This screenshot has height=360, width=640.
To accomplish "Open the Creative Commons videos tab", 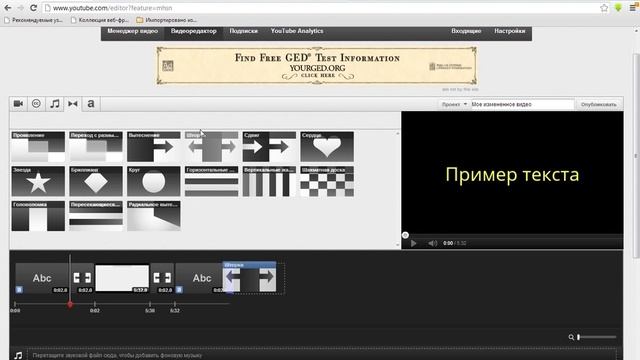I will [x=36, y=104].
